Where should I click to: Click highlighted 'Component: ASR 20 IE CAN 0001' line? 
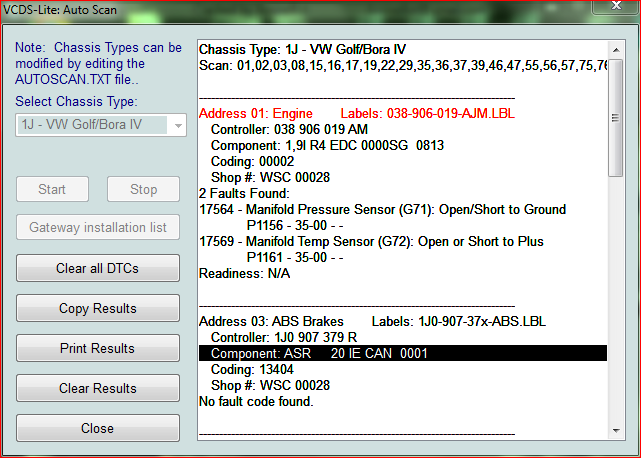click(403, 353)
